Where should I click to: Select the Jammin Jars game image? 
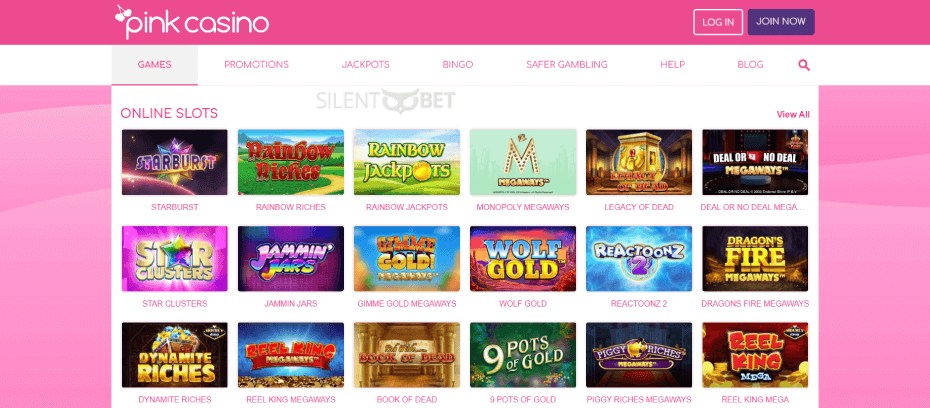[291, 259]
